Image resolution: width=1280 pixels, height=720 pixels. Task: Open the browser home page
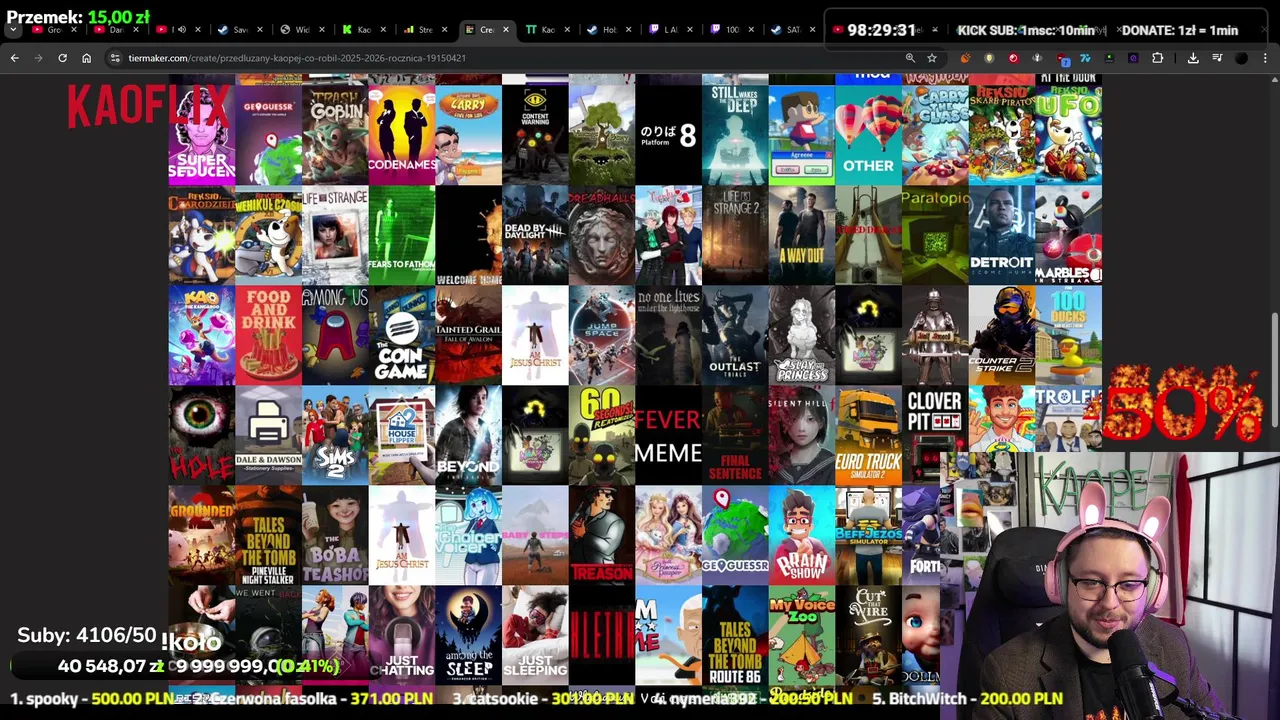tap(86, 58)
